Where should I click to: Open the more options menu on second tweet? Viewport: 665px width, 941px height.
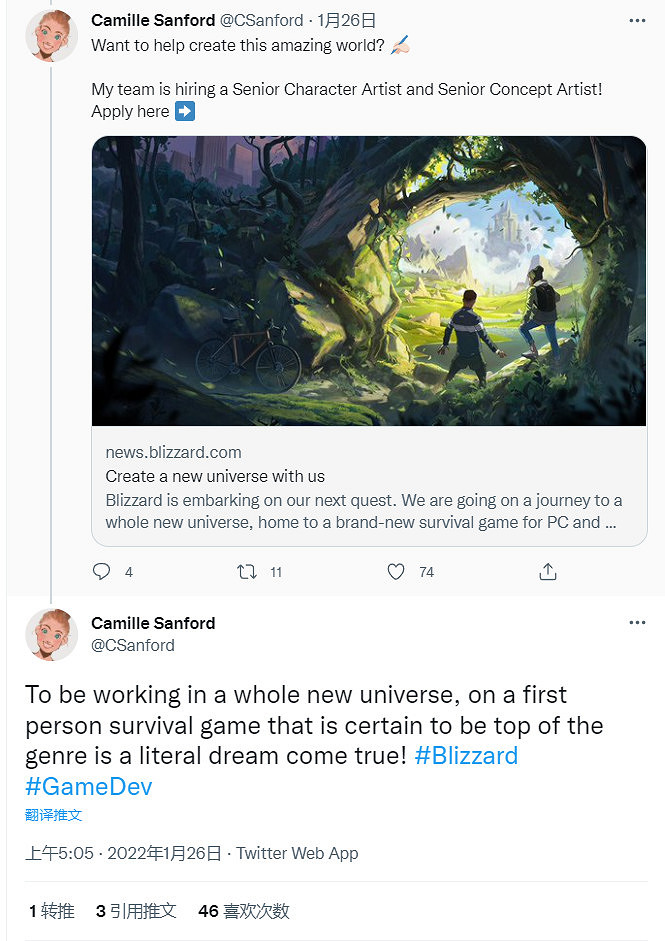637,623
